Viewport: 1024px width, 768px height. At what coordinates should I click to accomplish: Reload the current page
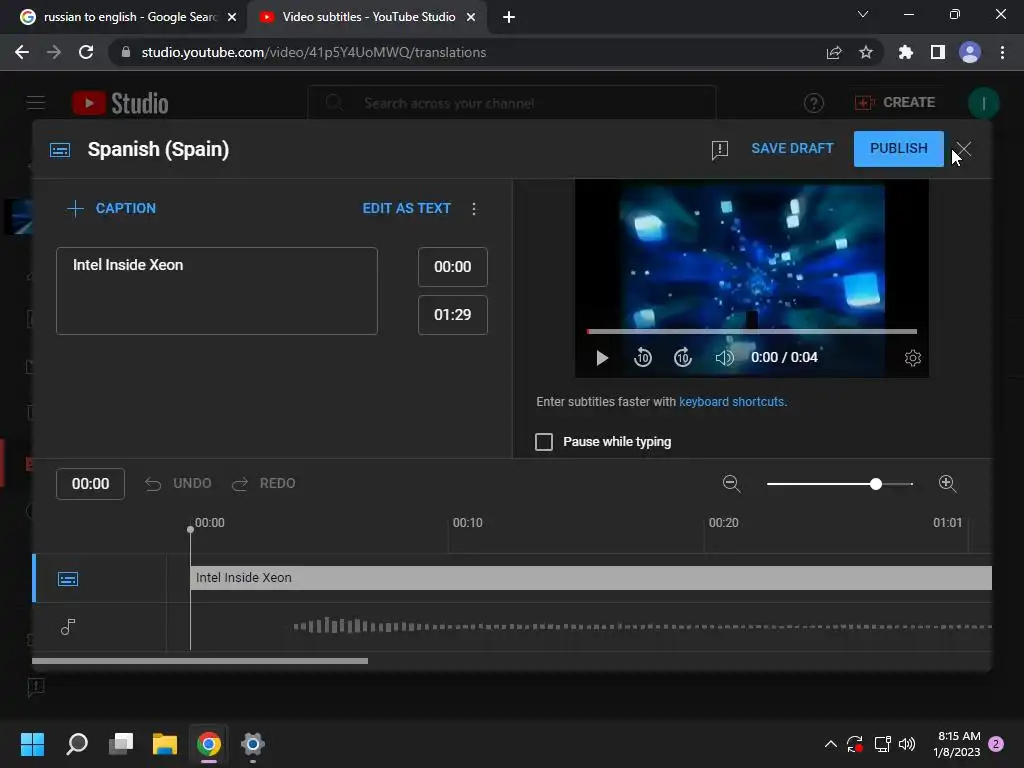pyautogui.click(x=86, y=52)
